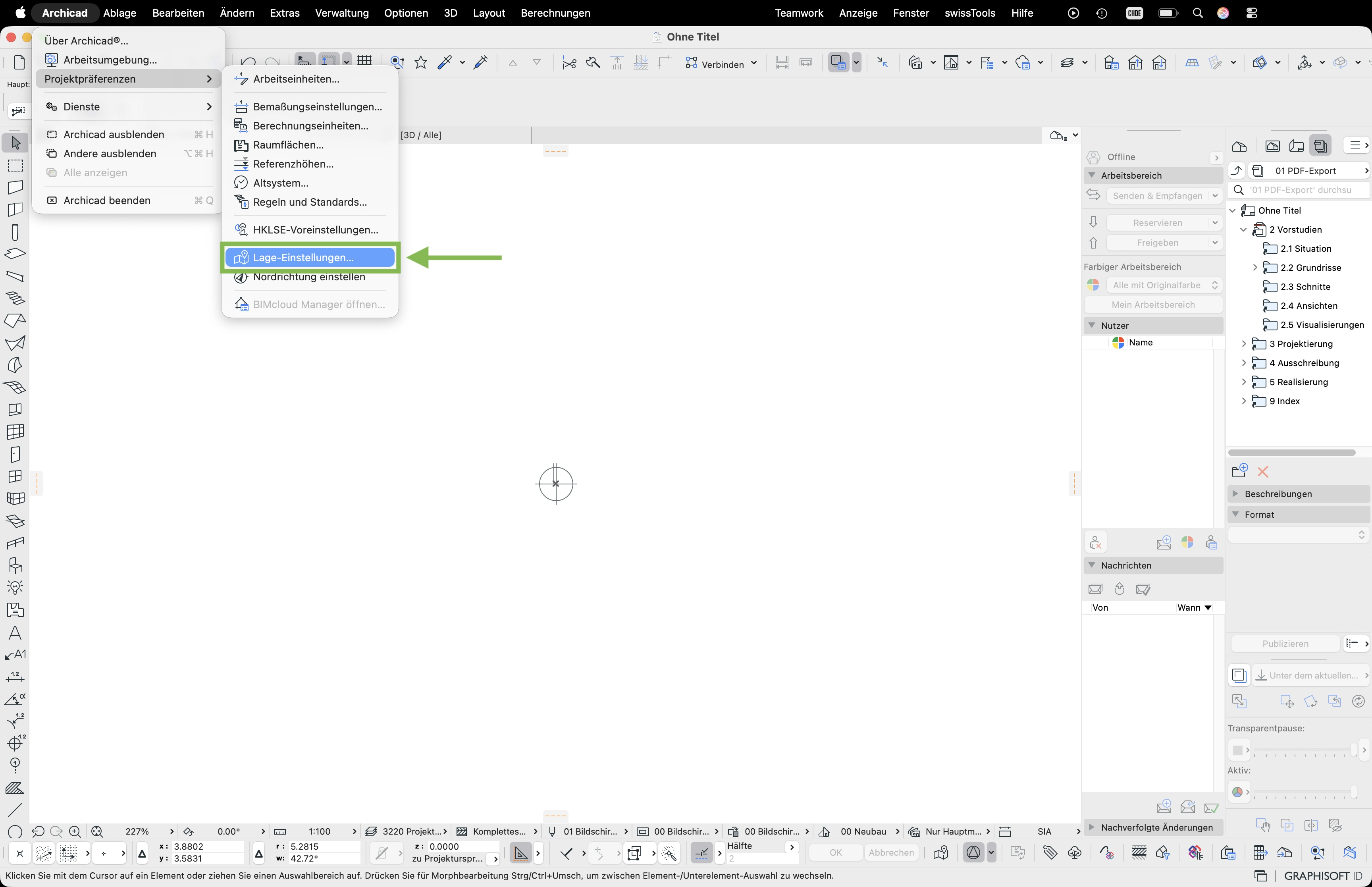Select the Label tool A1
1372x887 pixels.
pyautogui.click(x=15, y=655)
